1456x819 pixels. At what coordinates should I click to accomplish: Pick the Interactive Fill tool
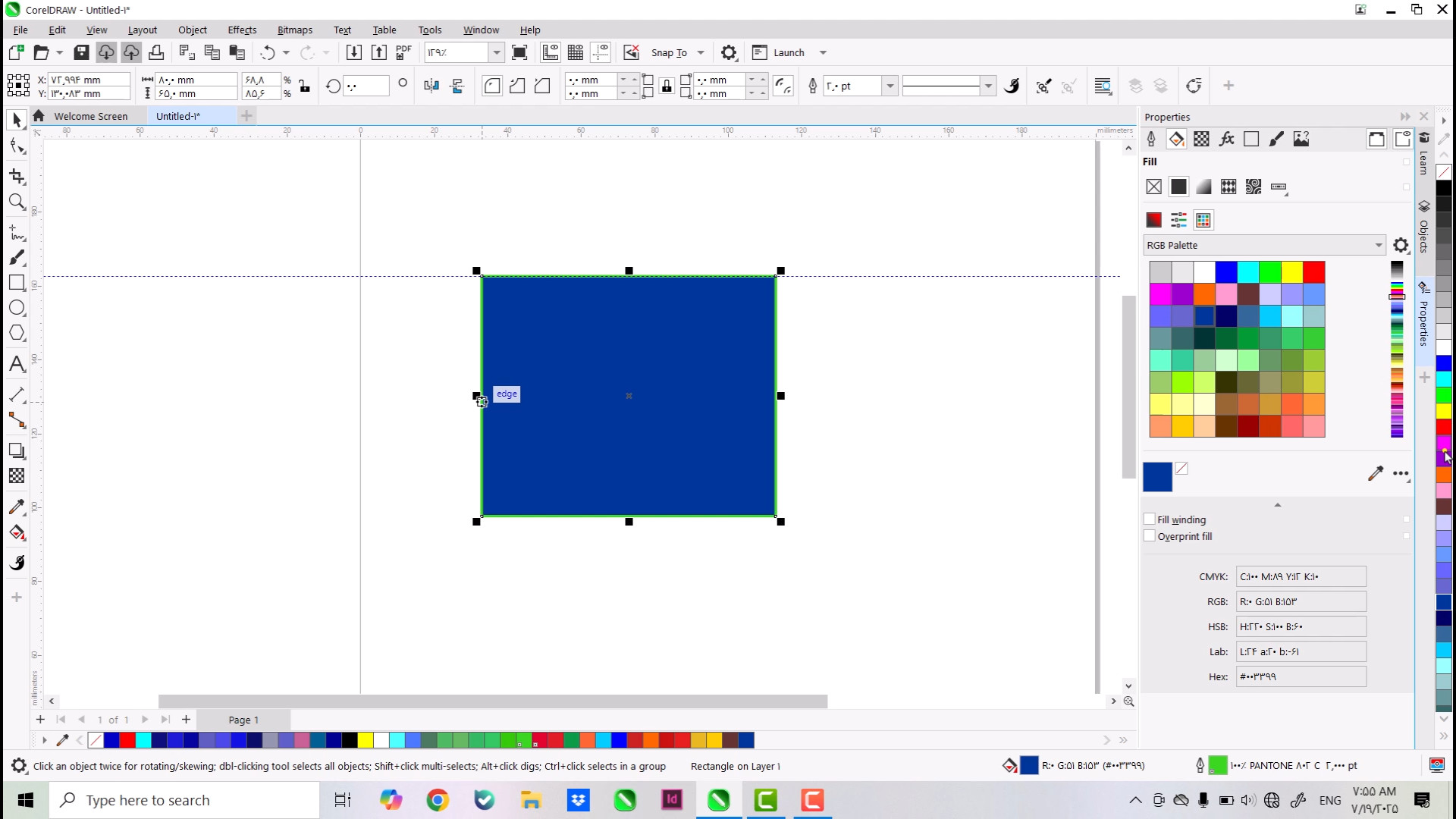click(17, 533)
